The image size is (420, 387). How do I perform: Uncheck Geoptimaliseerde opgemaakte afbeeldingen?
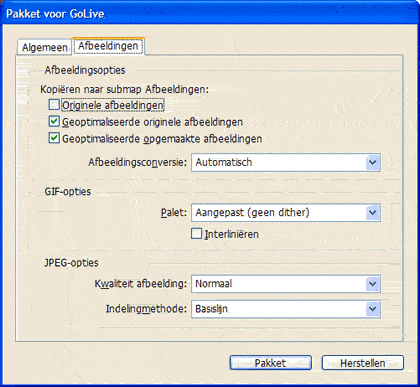pos(54,138)
